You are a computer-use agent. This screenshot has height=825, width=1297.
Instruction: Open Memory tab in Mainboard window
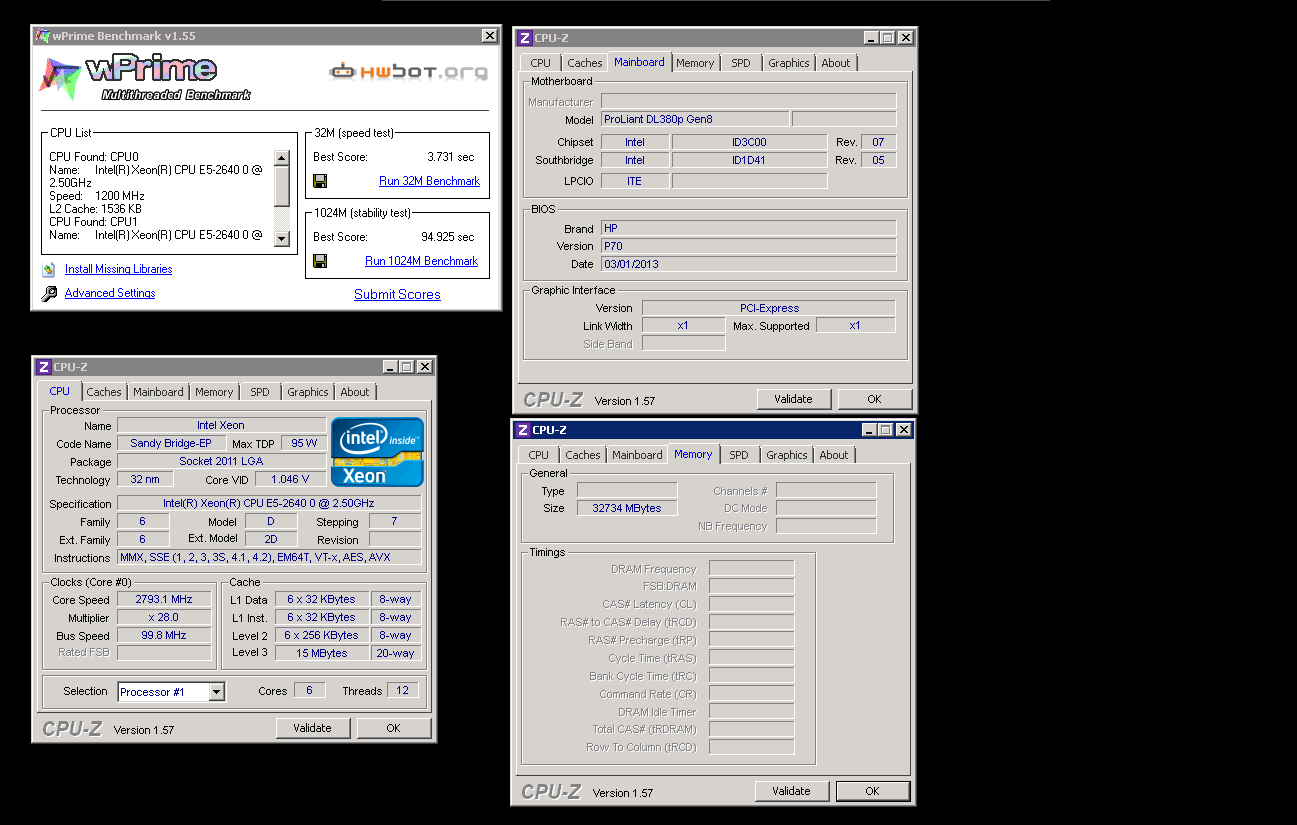click(x=695, y=63)
